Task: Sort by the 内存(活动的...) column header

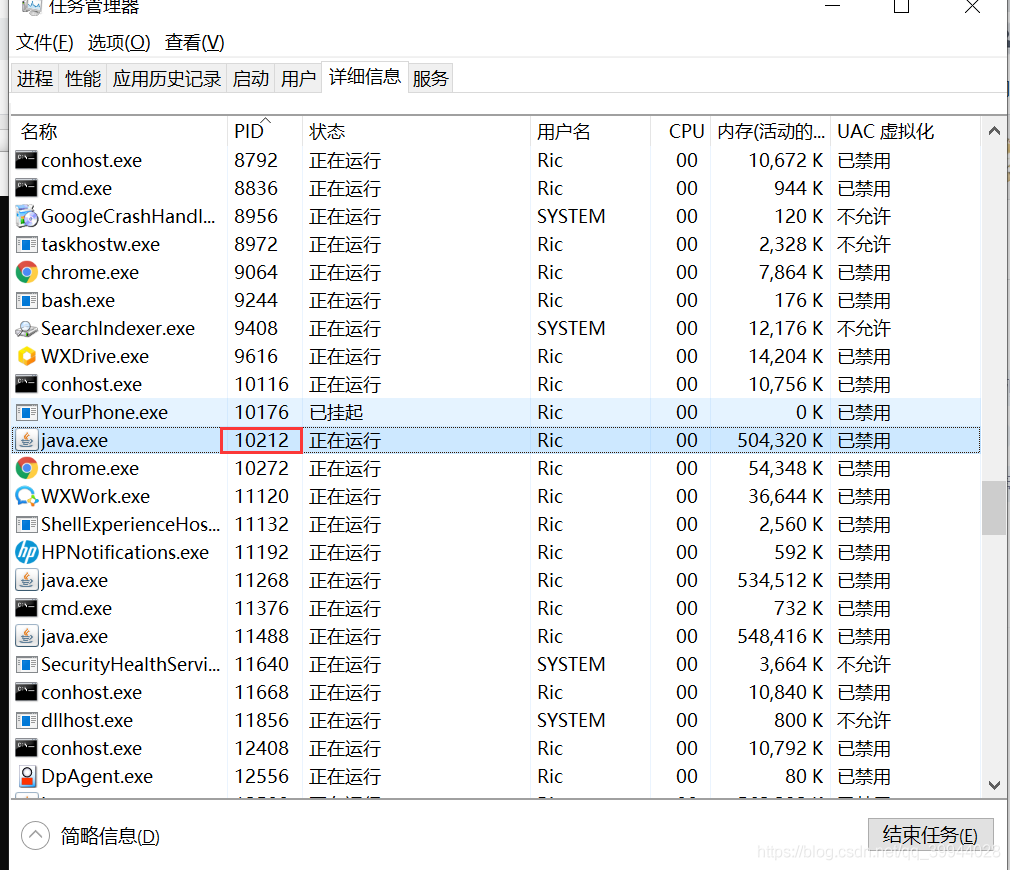Action: coord(770,131)
